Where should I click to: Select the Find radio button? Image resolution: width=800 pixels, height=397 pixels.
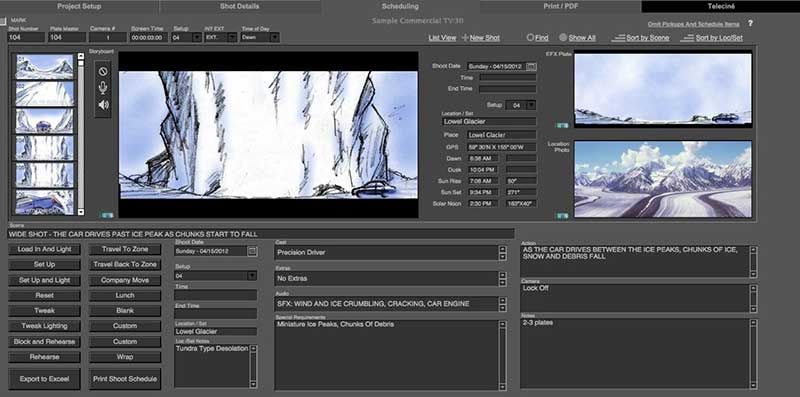coord(530,38)
